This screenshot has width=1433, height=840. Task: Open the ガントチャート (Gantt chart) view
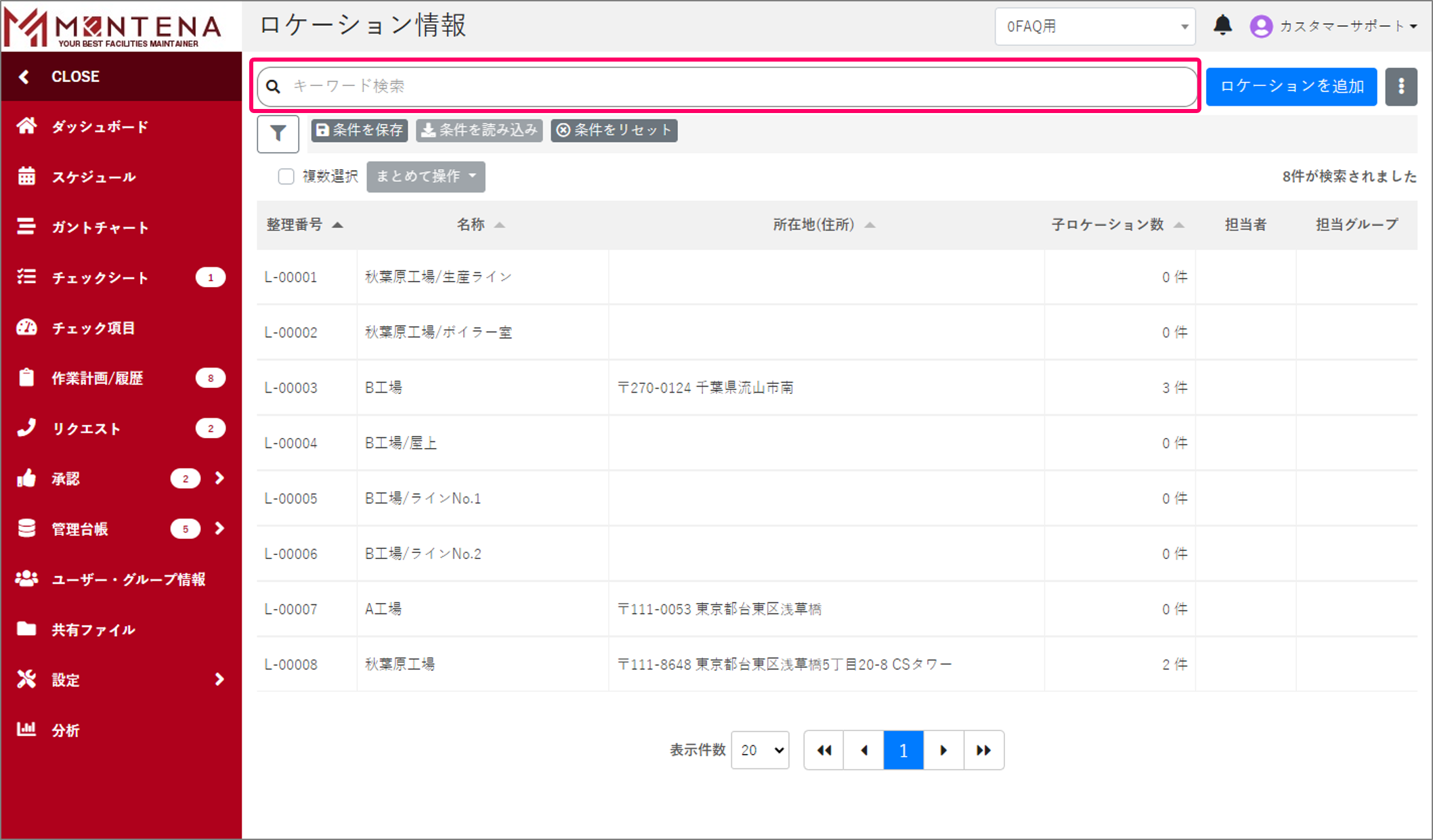pos(100,227)
